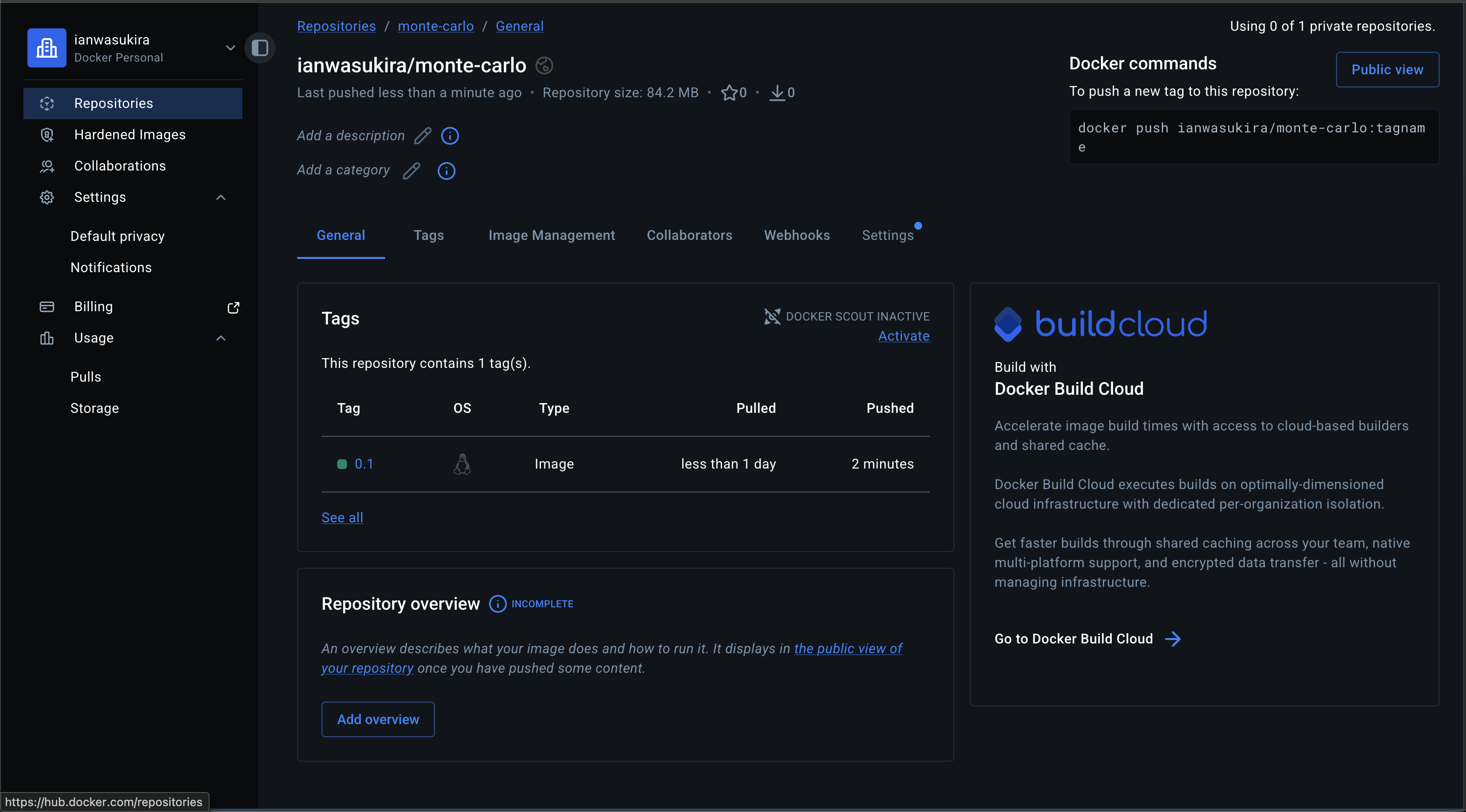Click the Usage chart icon
This screenshot has width=1466, height=812.
click(46, 338)
